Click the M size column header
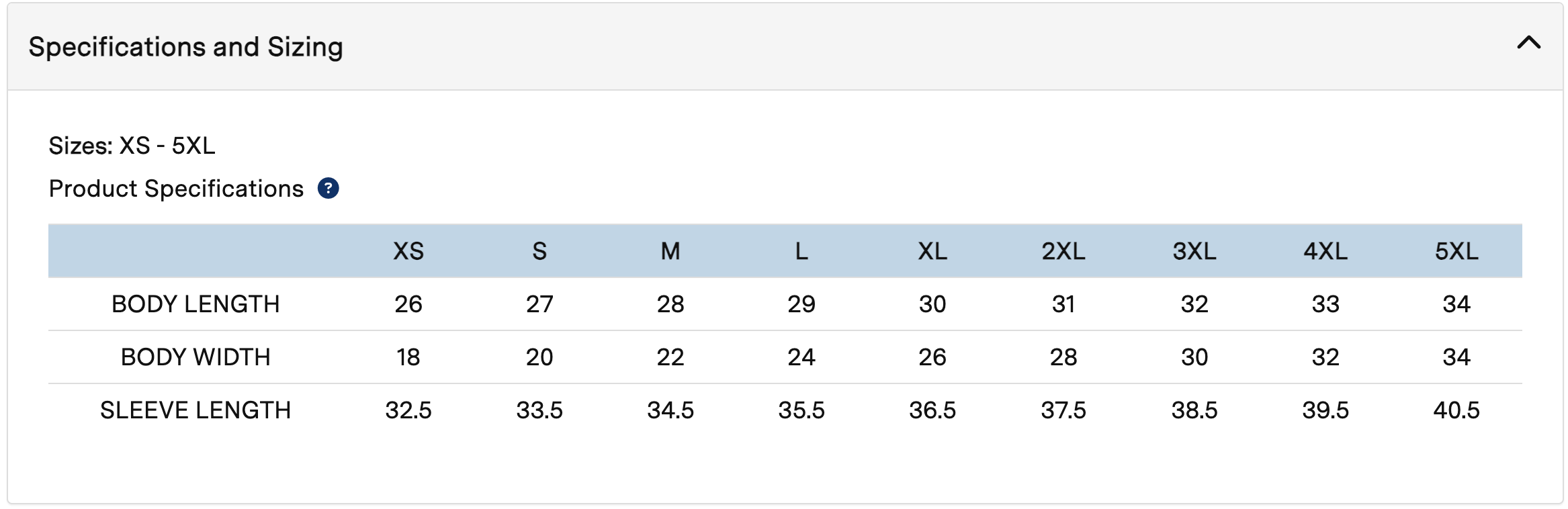This screenshot has width=1568, height=509. tap(670, 251)
